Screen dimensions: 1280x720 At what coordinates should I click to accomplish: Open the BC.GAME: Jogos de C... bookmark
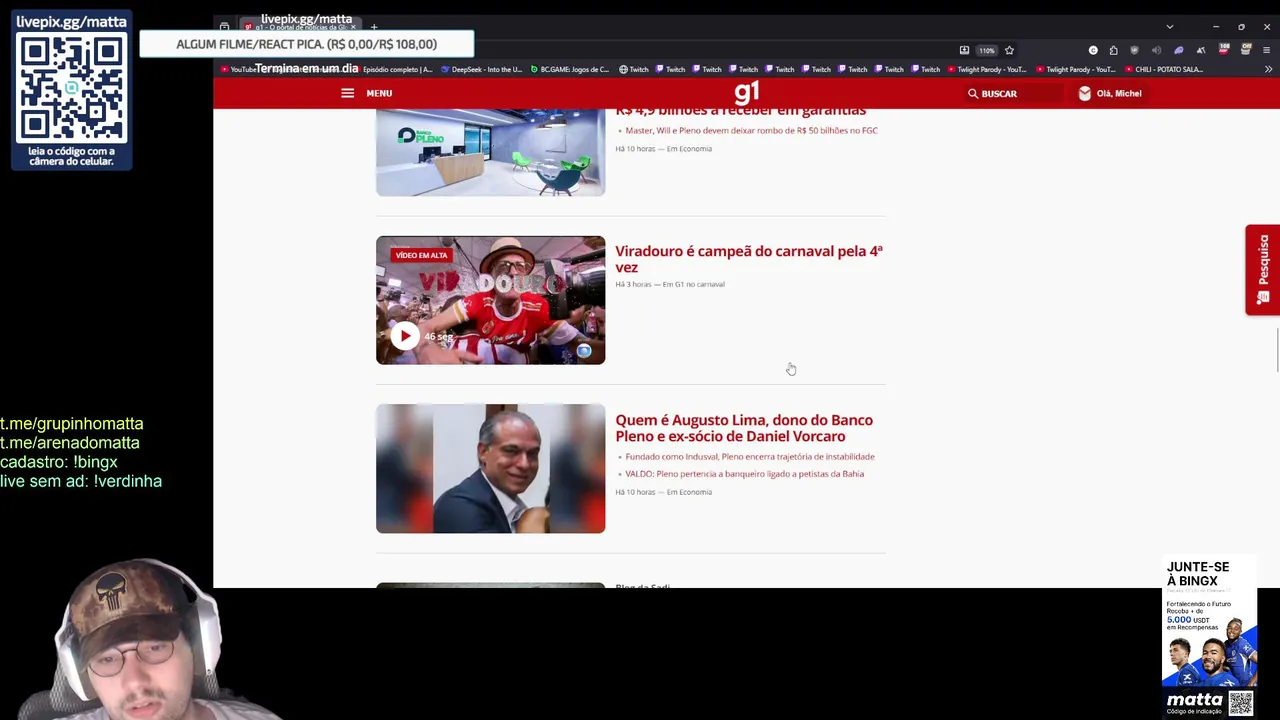(569, 69)
